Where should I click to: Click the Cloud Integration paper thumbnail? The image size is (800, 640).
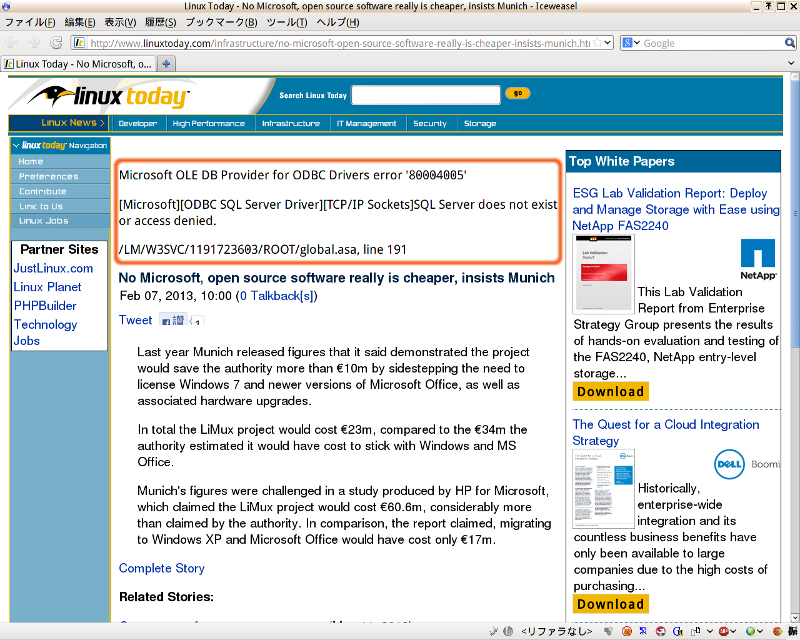(x=604, y=489)
